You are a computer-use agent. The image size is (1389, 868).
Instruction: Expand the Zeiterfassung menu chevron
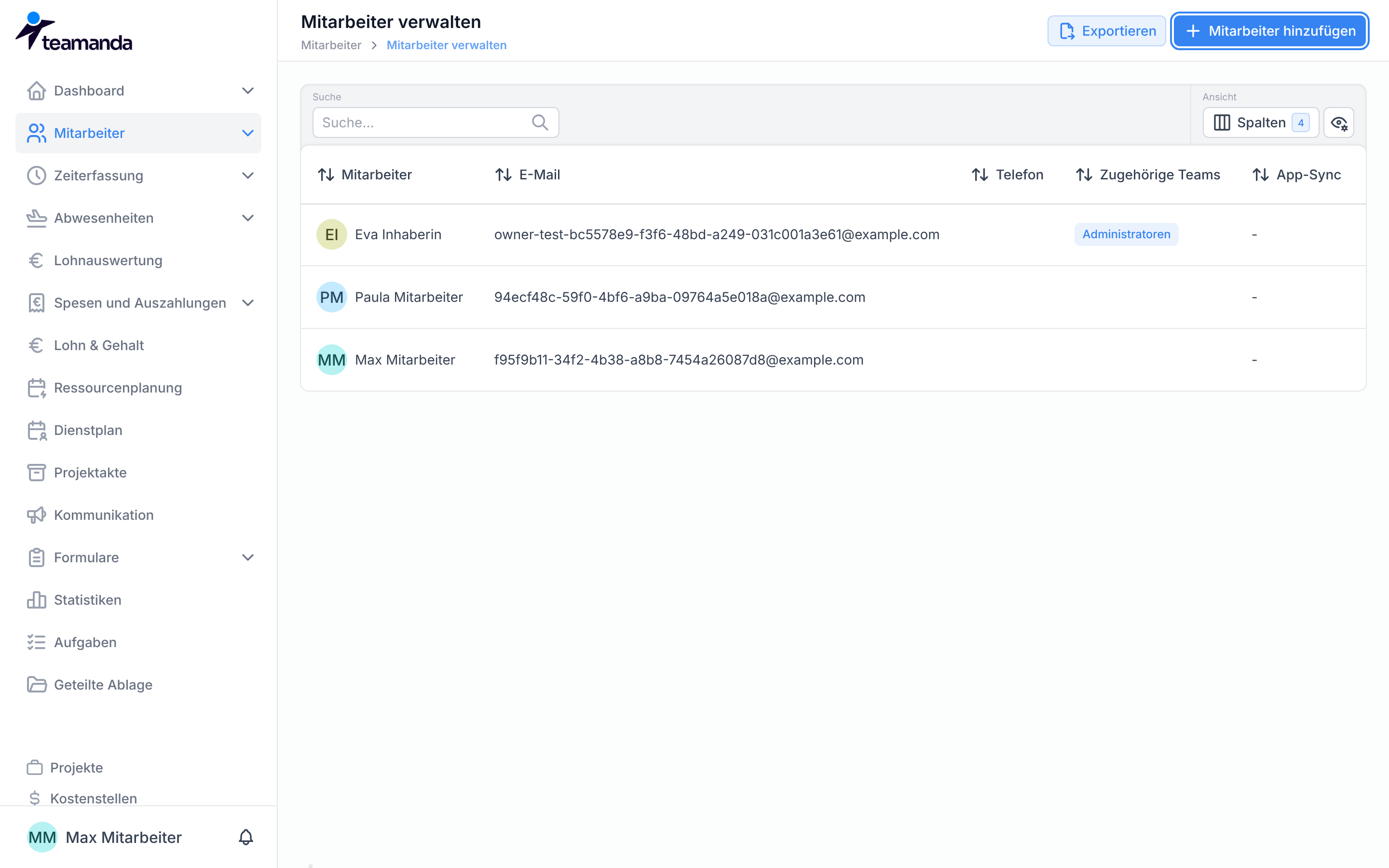pyautogui.click(x=248, y=176)
